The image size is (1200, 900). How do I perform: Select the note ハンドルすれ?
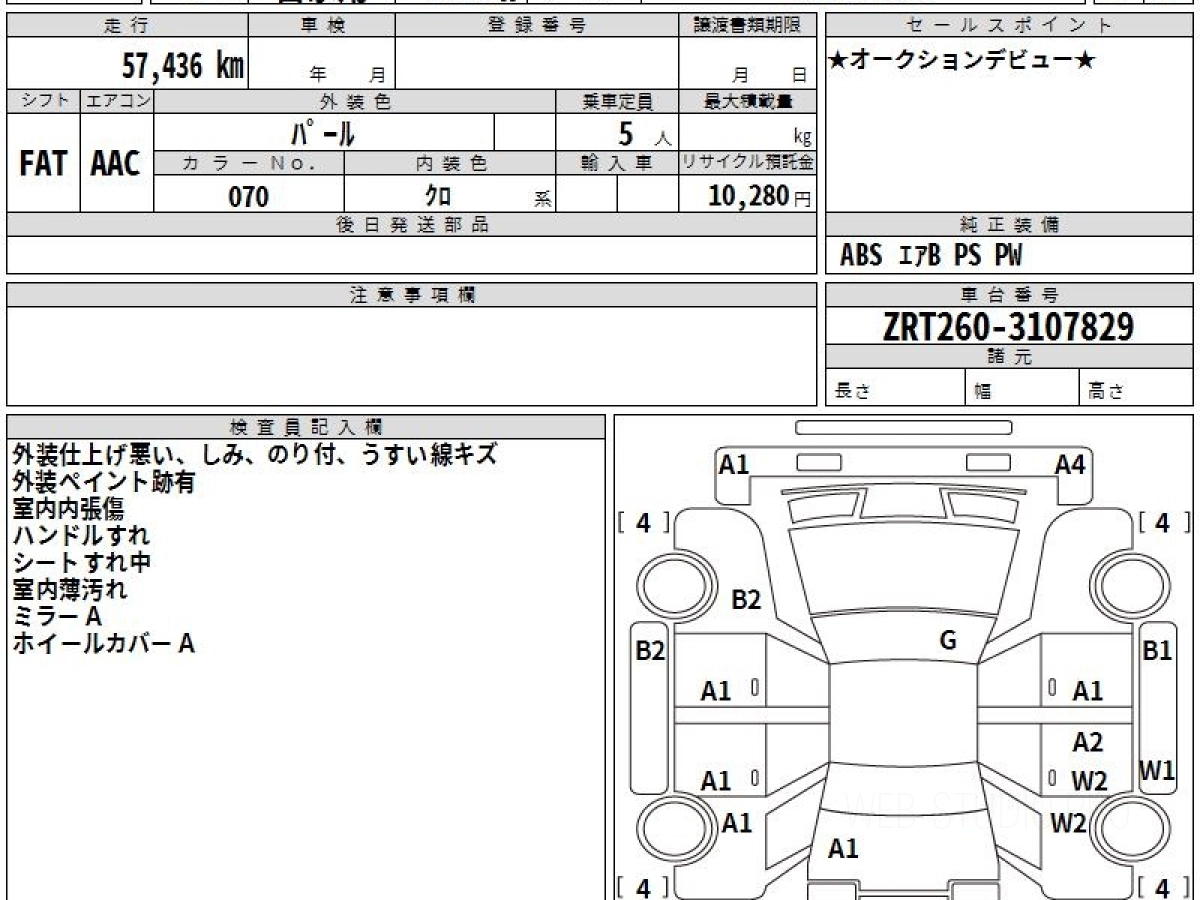pos(81,536)
